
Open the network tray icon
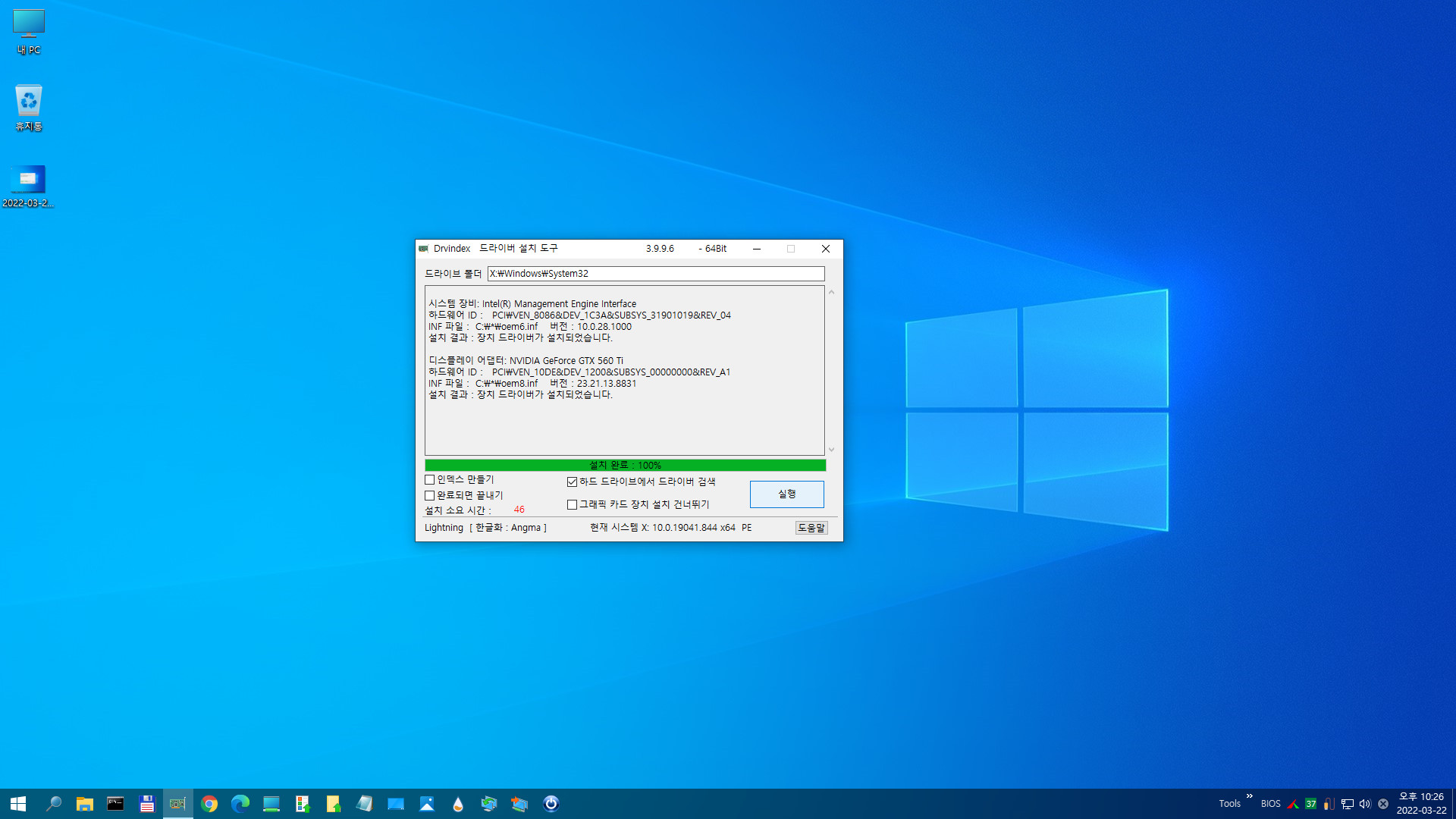(x=1348, y=804)
